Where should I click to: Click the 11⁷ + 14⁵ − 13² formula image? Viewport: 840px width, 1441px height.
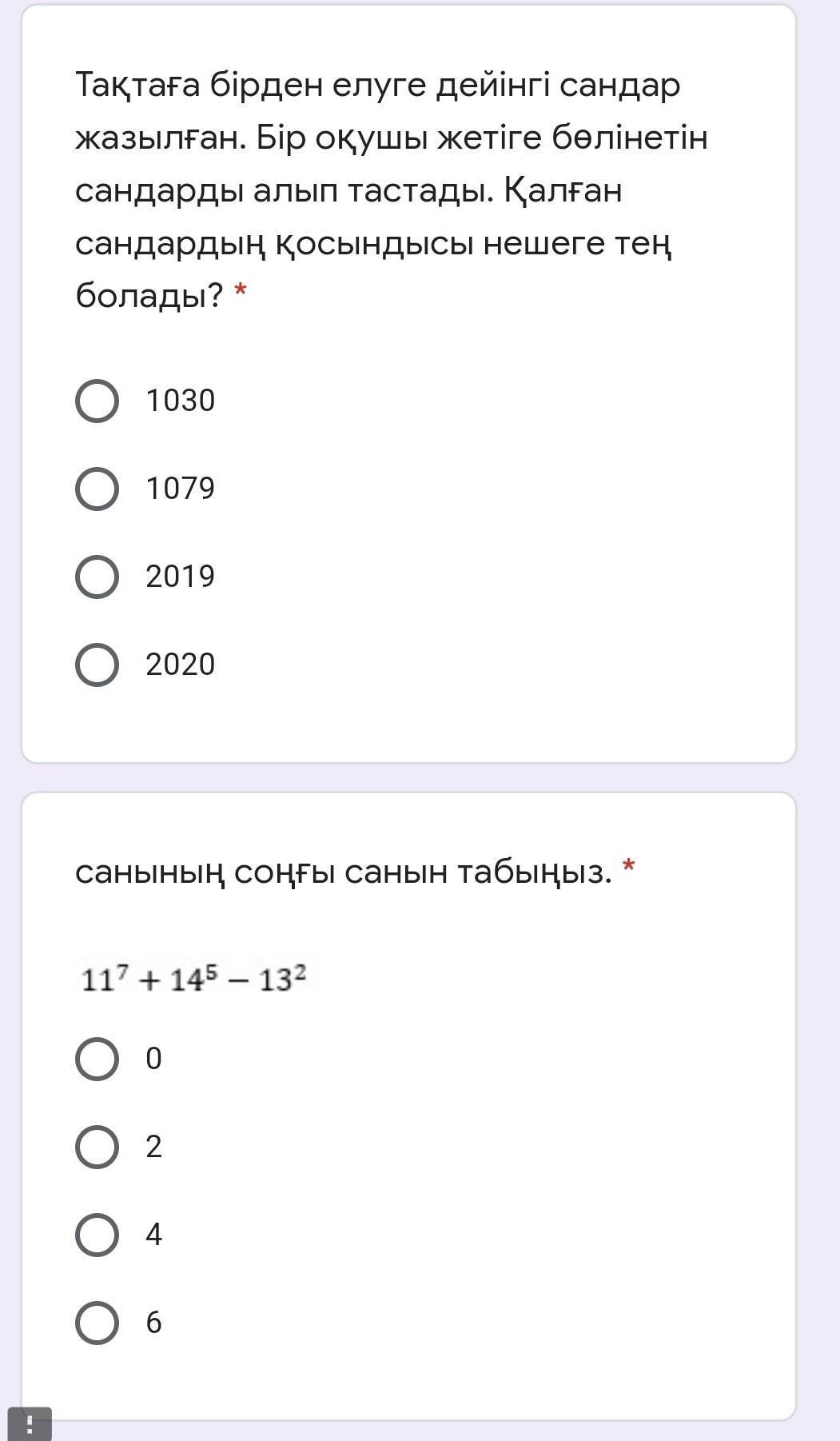point(193,979)
